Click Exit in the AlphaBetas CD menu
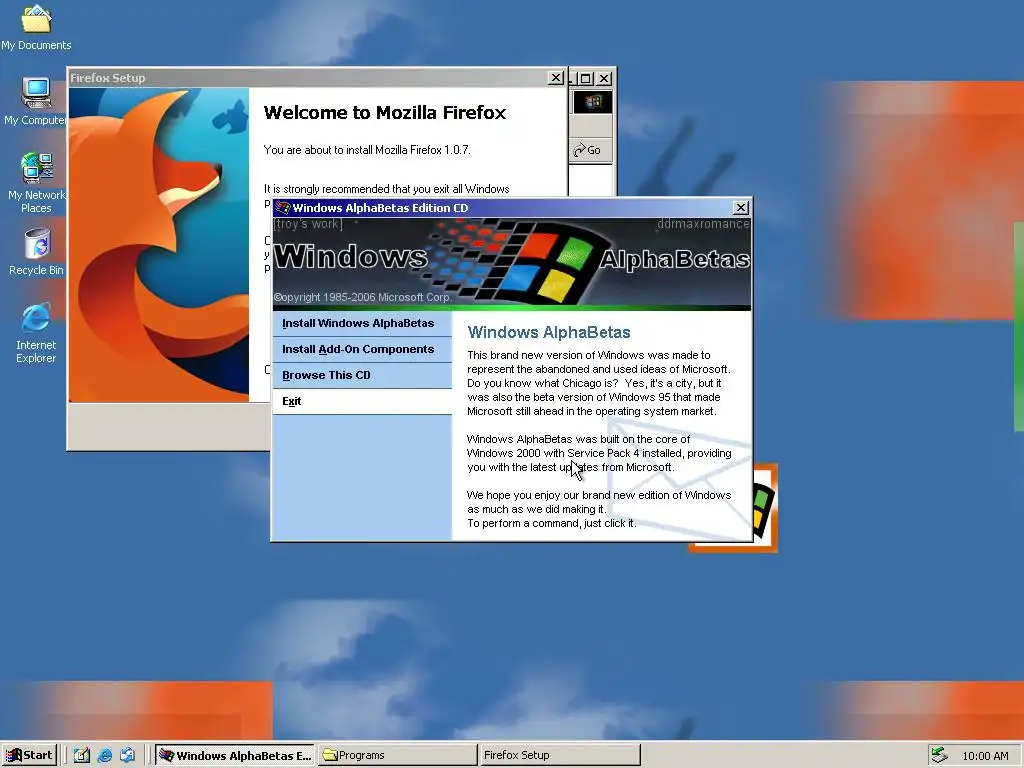1024x768 pixels. pos(362,402)
